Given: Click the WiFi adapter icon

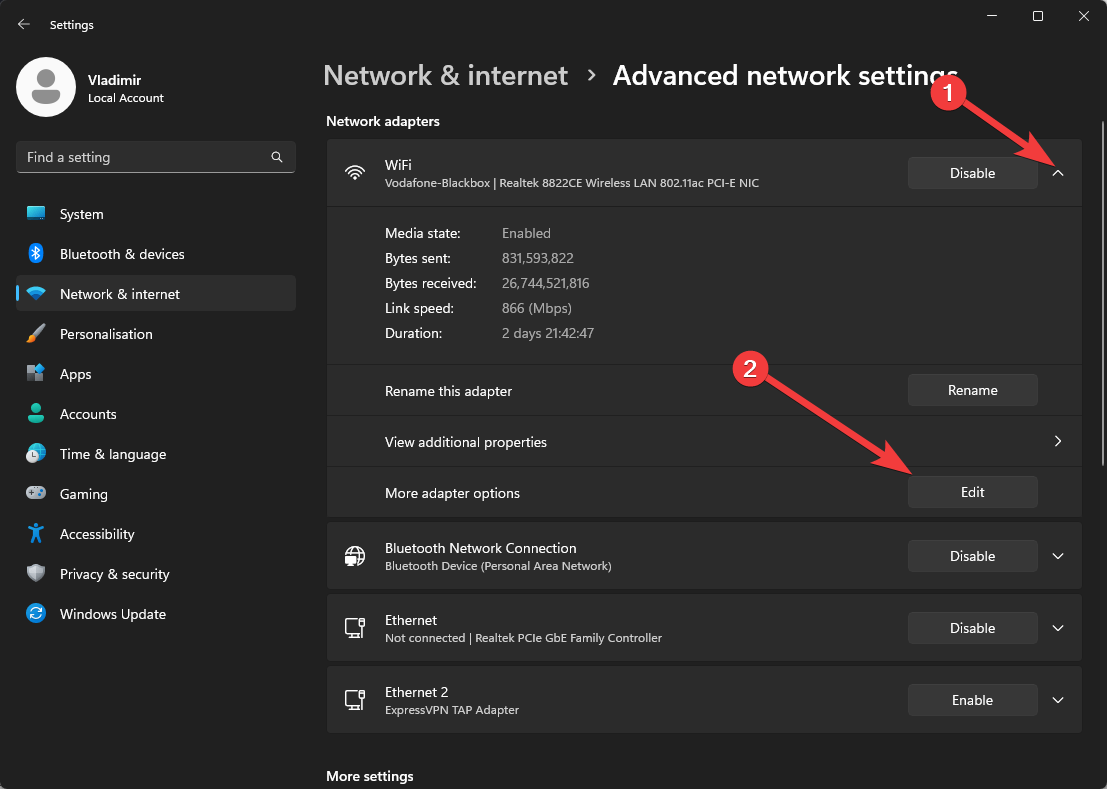Looking at the screenshot, I should 355,173.
